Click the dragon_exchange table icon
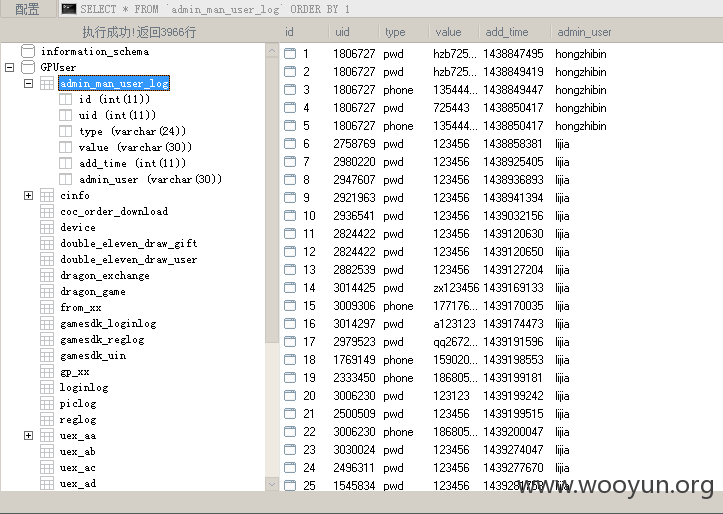This screenshot has height=514, width=723. point(47,276)
